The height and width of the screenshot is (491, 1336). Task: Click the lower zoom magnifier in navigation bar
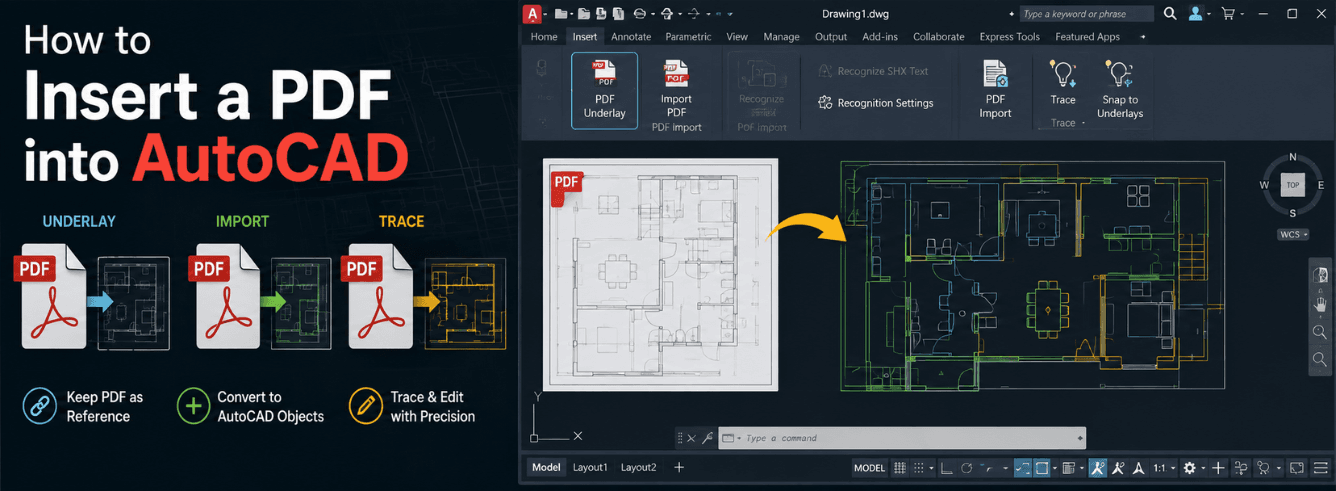[1320, 359]
